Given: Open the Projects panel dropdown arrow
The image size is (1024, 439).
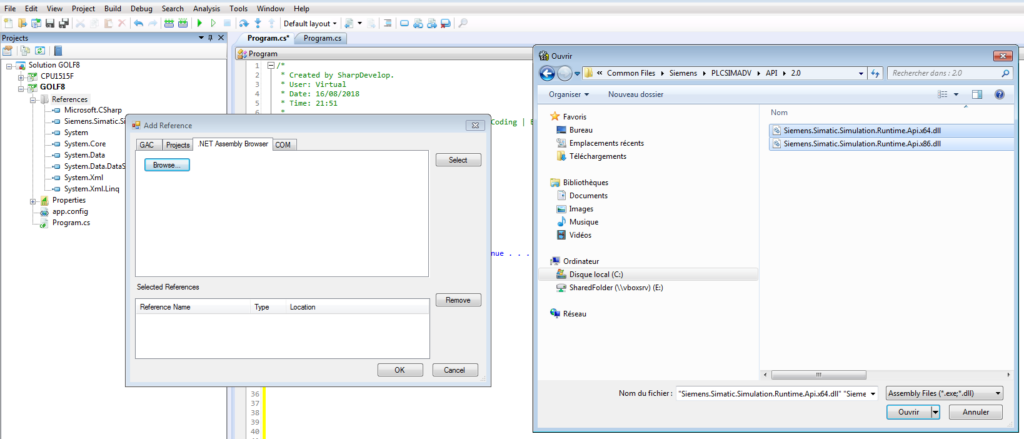Looking at the screenshot, I should point(201,38).
